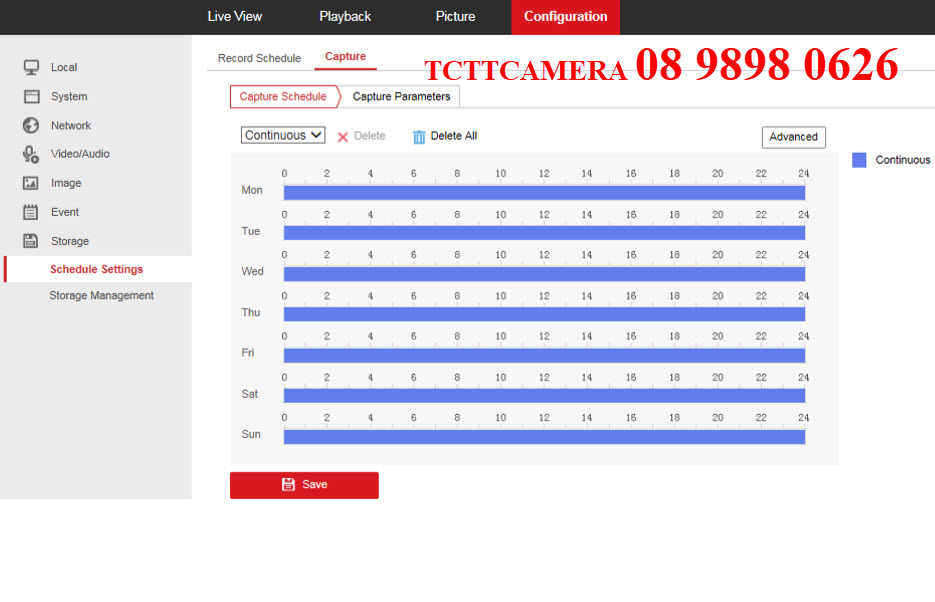Select Monday's schedule timeline bar
Image resolution: width=935 pixels, height=602 pixels.
click(x=544, y=192)
